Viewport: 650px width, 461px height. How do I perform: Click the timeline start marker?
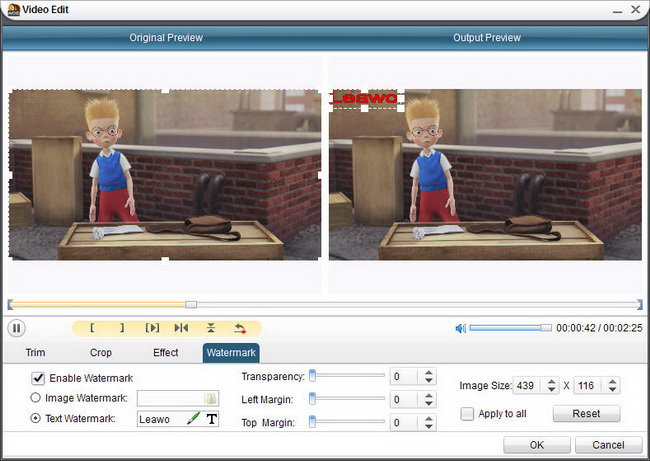click(x=10, y=305)
